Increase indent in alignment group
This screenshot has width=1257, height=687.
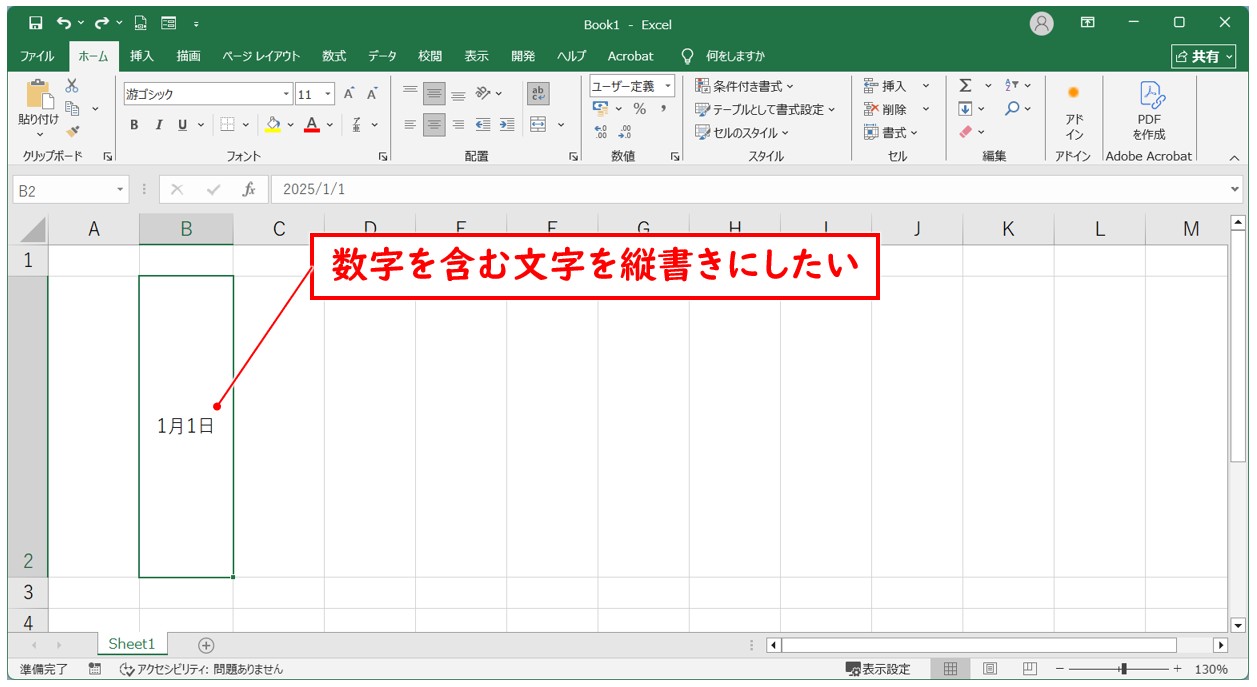(507, 125)
